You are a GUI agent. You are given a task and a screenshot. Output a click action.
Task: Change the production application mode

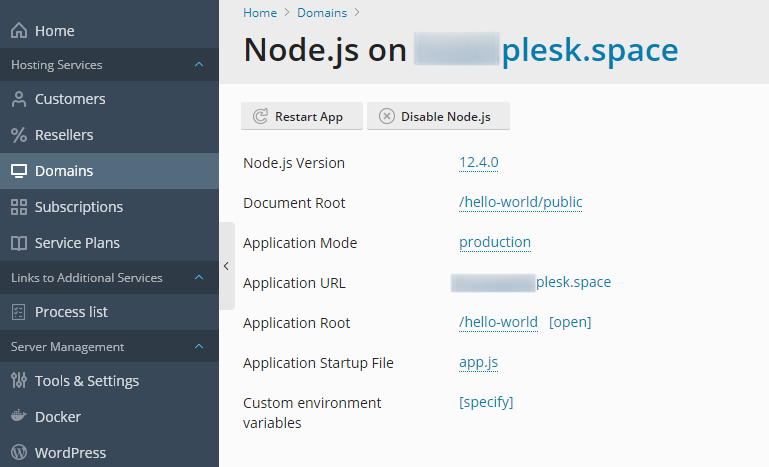pyautogui.click(x=495, y=242)
